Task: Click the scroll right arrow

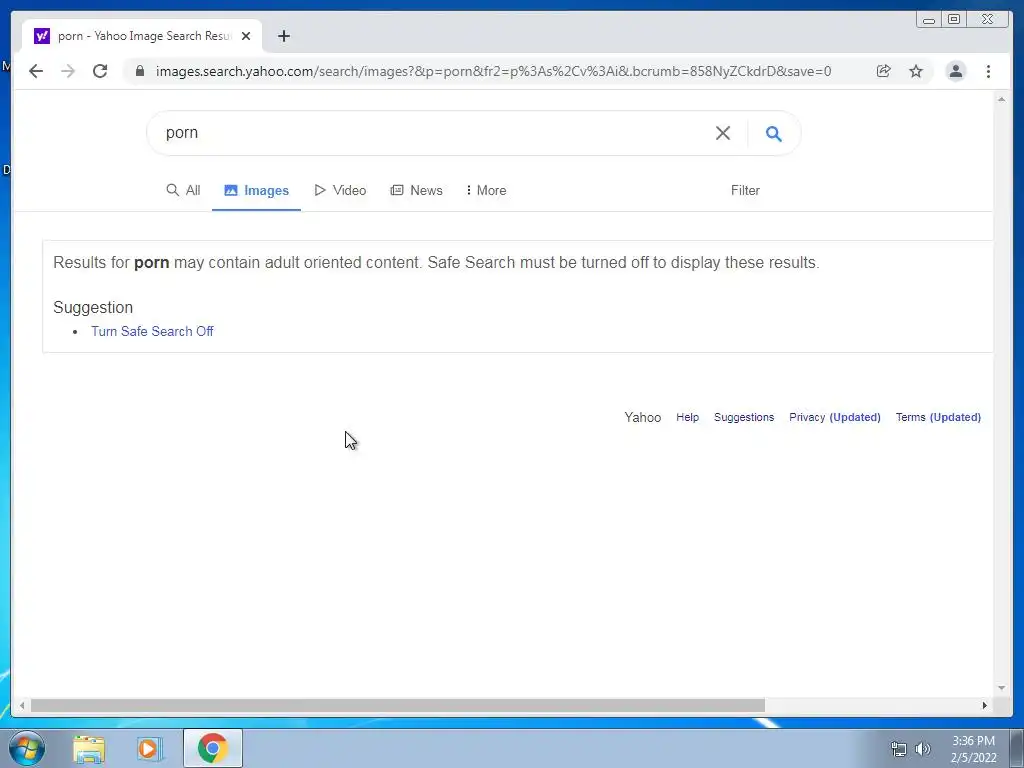Action: coord(985,705)
